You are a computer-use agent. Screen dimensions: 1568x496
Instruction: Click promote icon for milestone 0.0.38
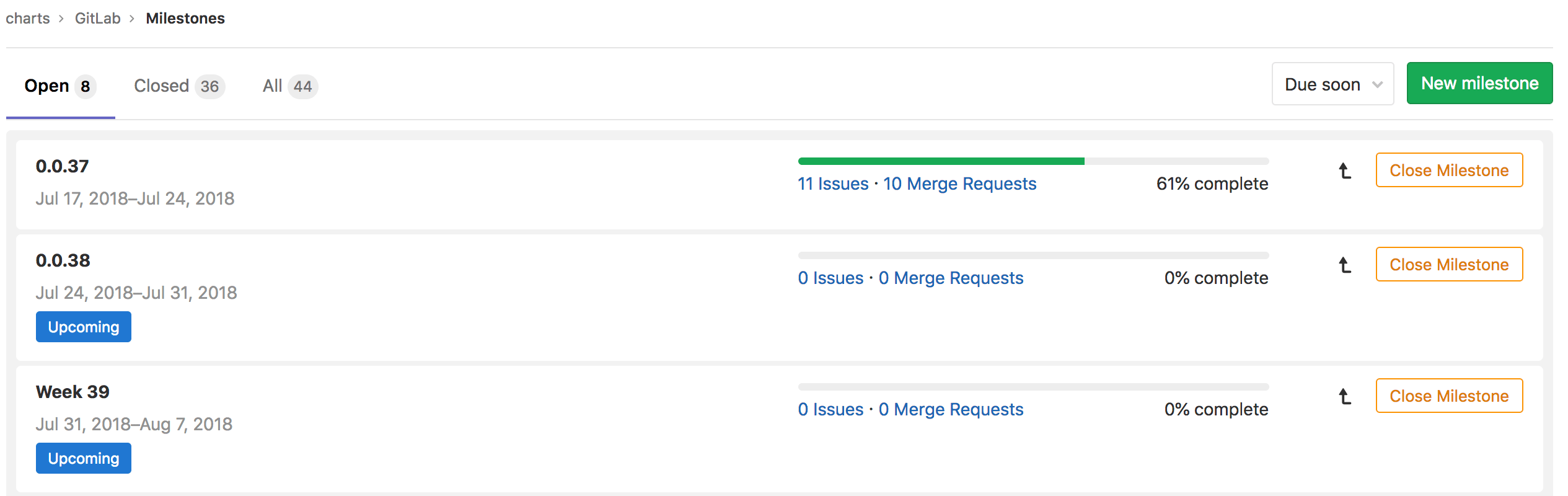click(x=1344, y=265)
